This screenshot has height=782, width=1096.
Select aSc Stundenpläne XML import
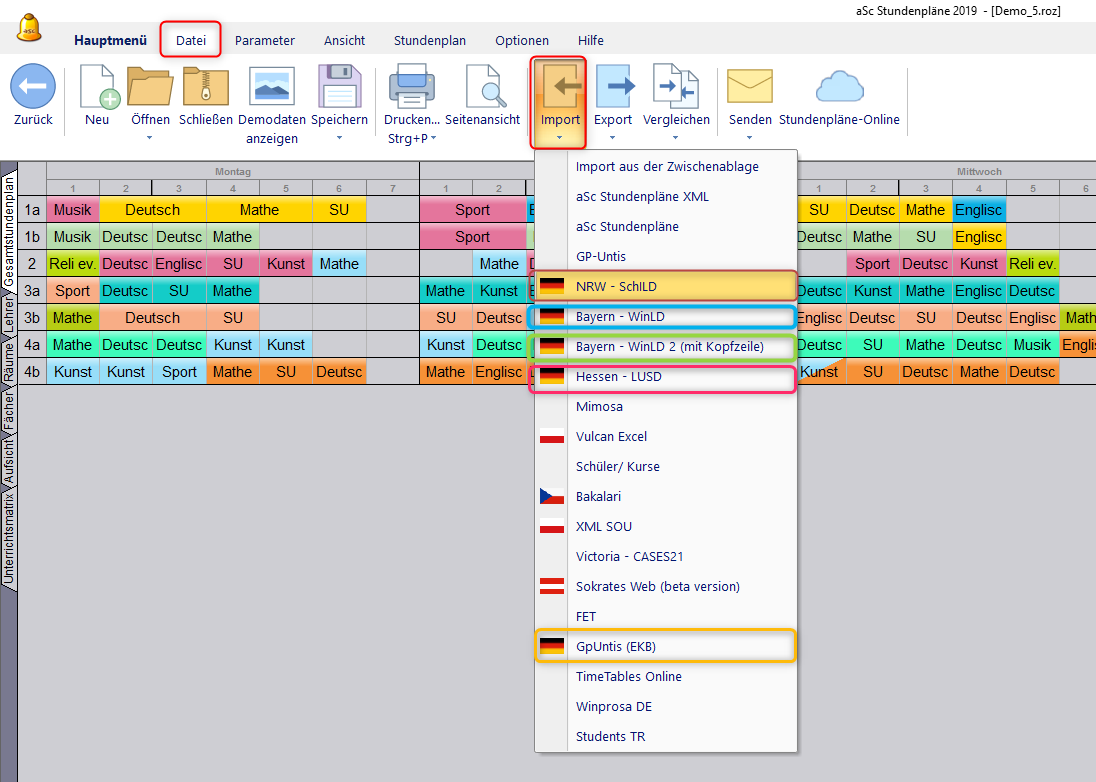(x=666, y=196)
